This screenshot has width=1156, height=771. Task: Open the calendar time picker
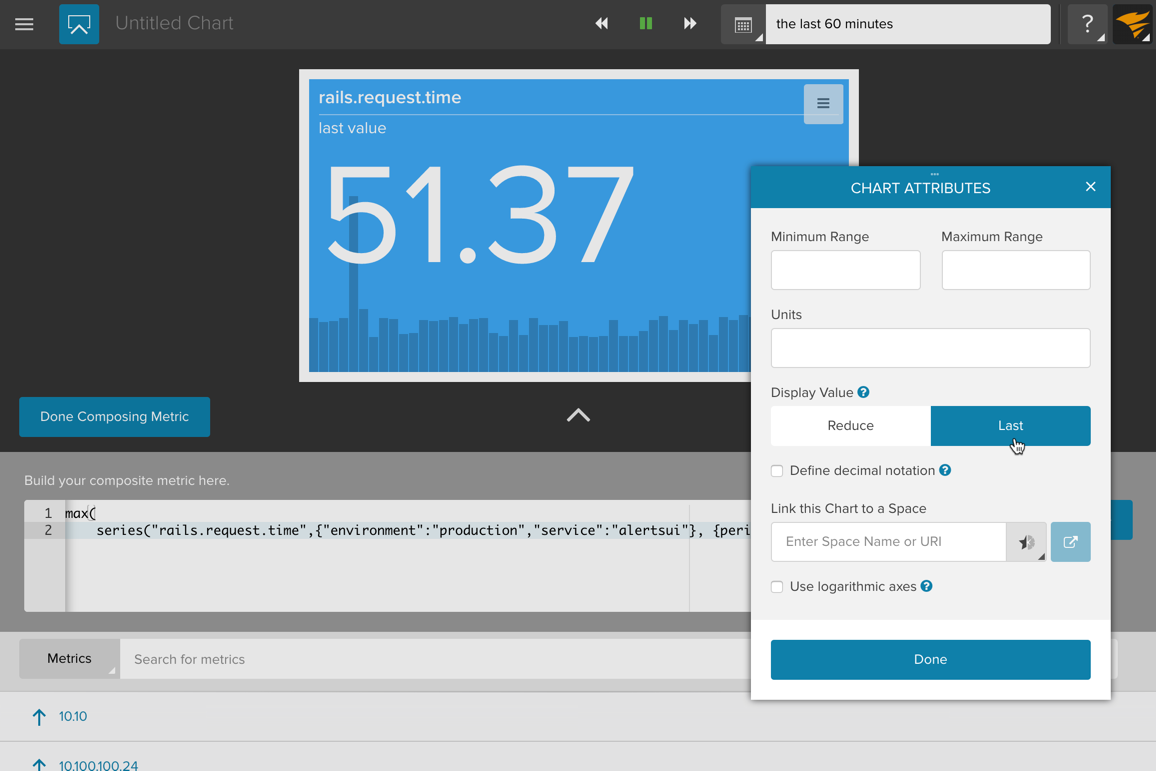(x=743, y=25)
